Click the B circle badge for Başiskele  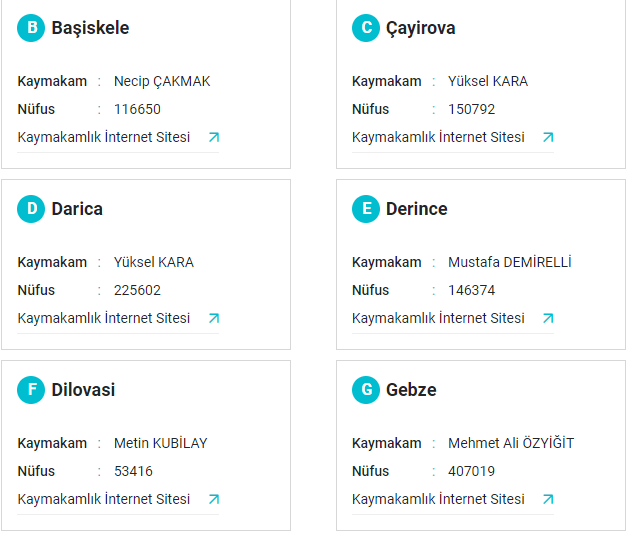31,28
